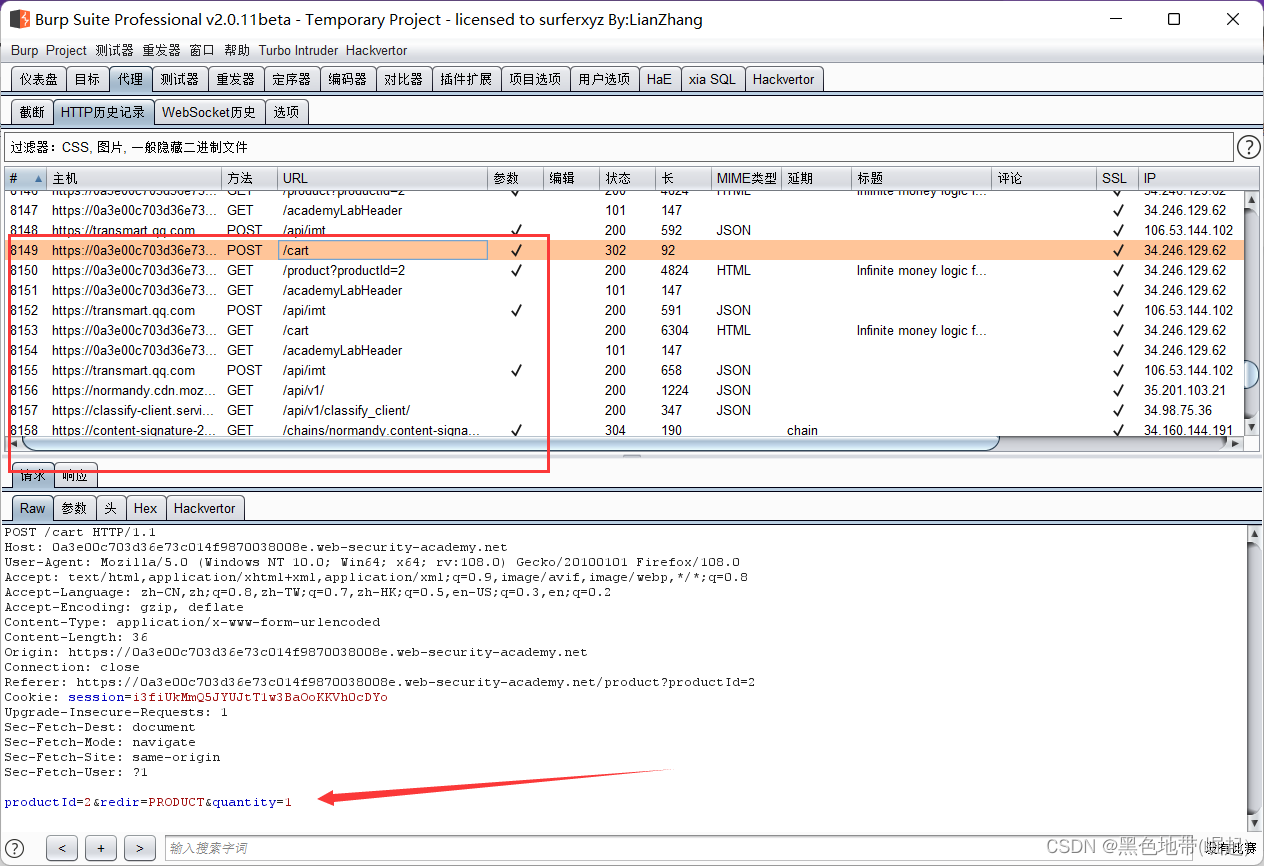Open the 插件扩展 tab

466,79
